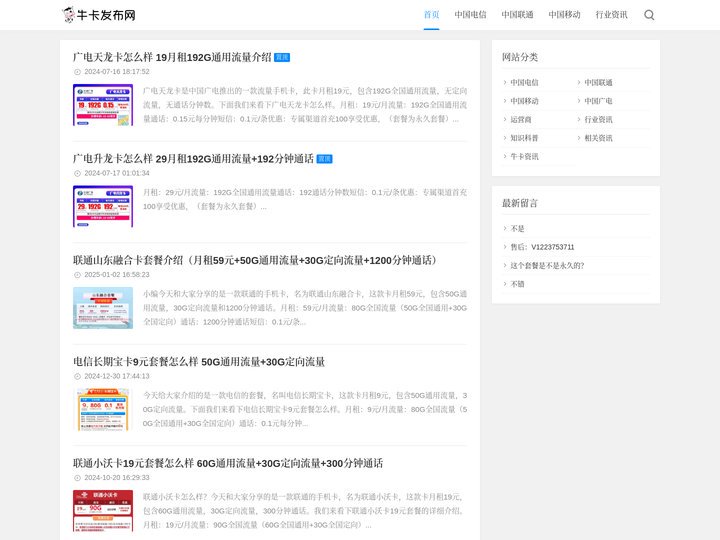Click the 网站分类 widget heading

click(520, 57)
